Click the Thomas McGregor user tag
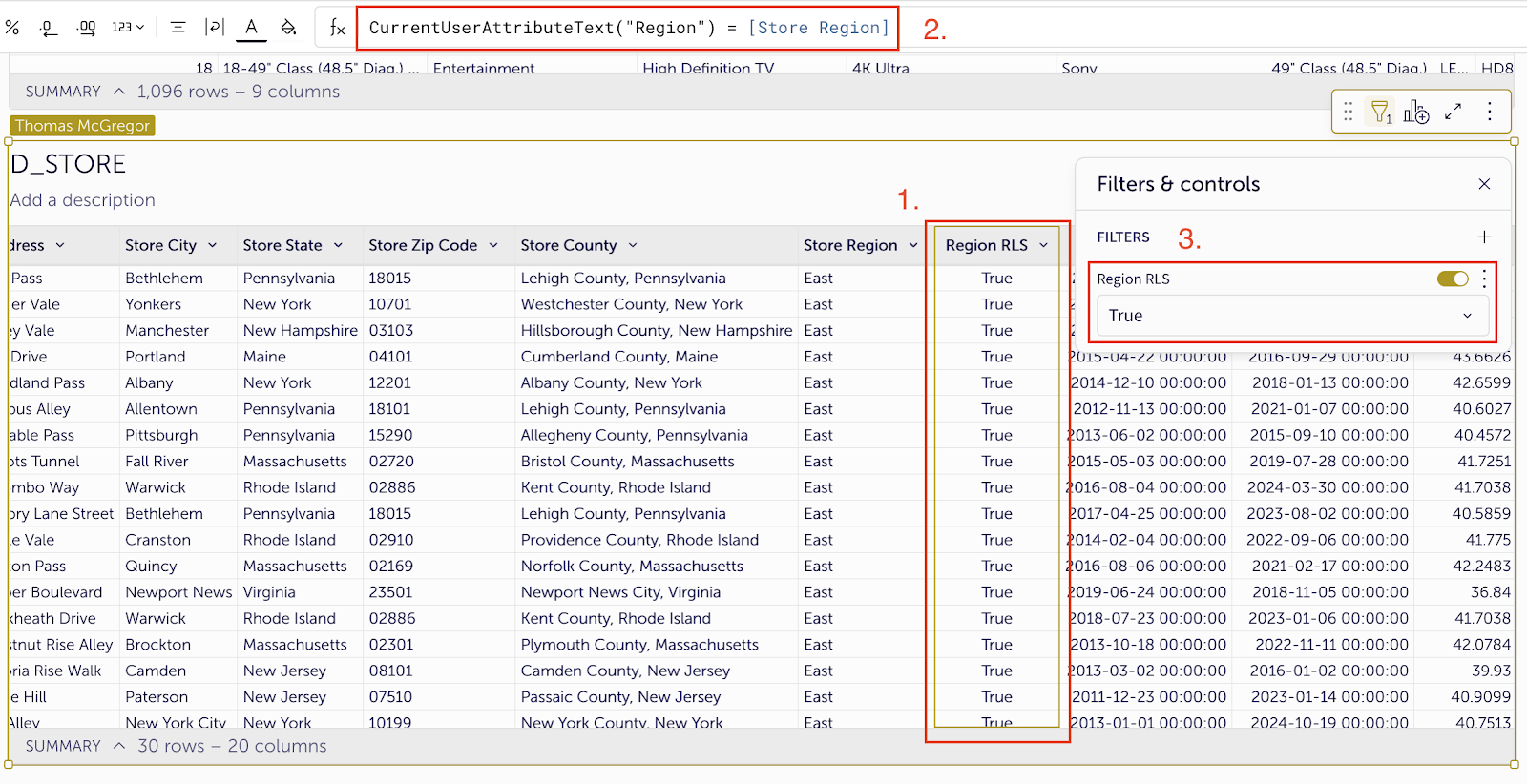1527x784 pixels. [x=83, y=126]
